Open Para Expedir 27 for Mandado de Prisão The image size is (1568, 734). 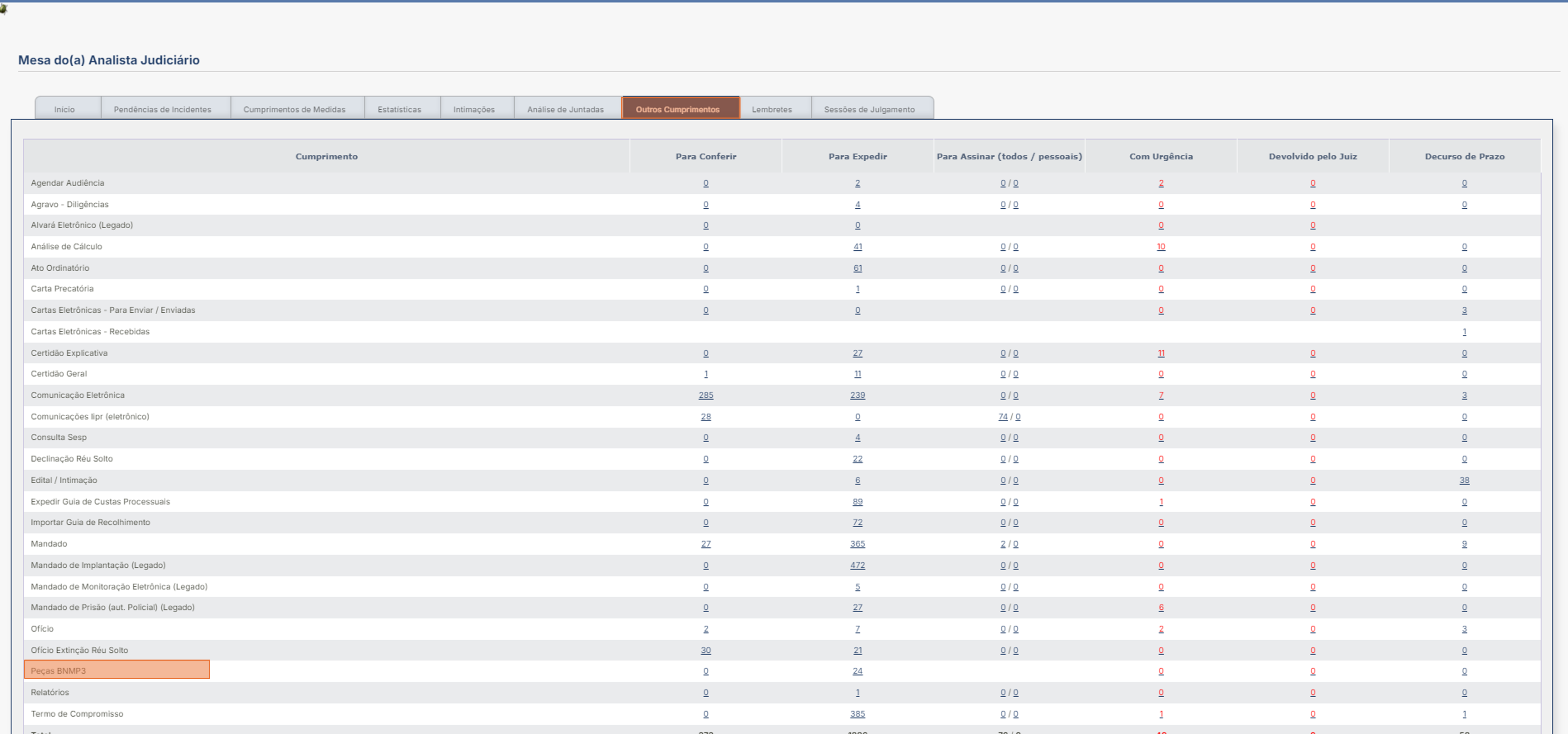point(858,608)
